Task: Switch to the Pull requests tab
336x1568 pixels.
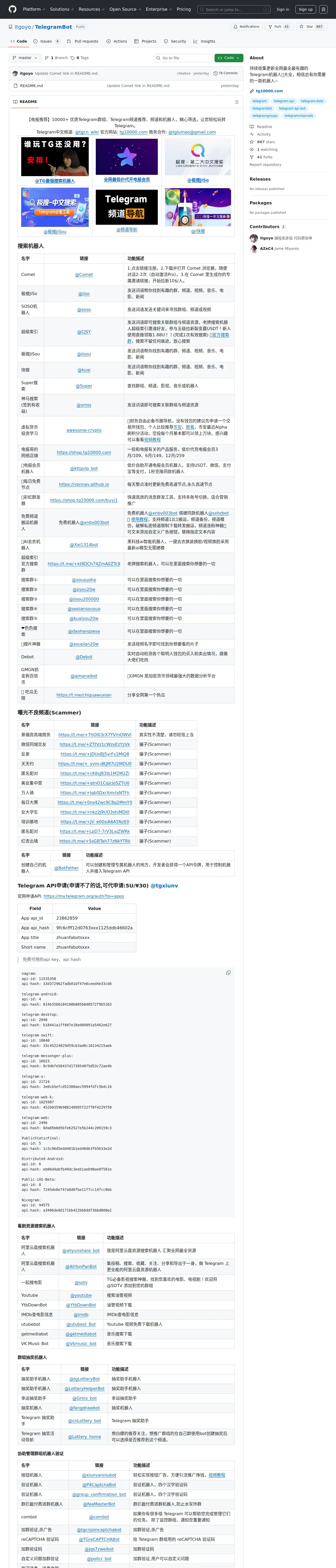Action: (x=82, y=41)
